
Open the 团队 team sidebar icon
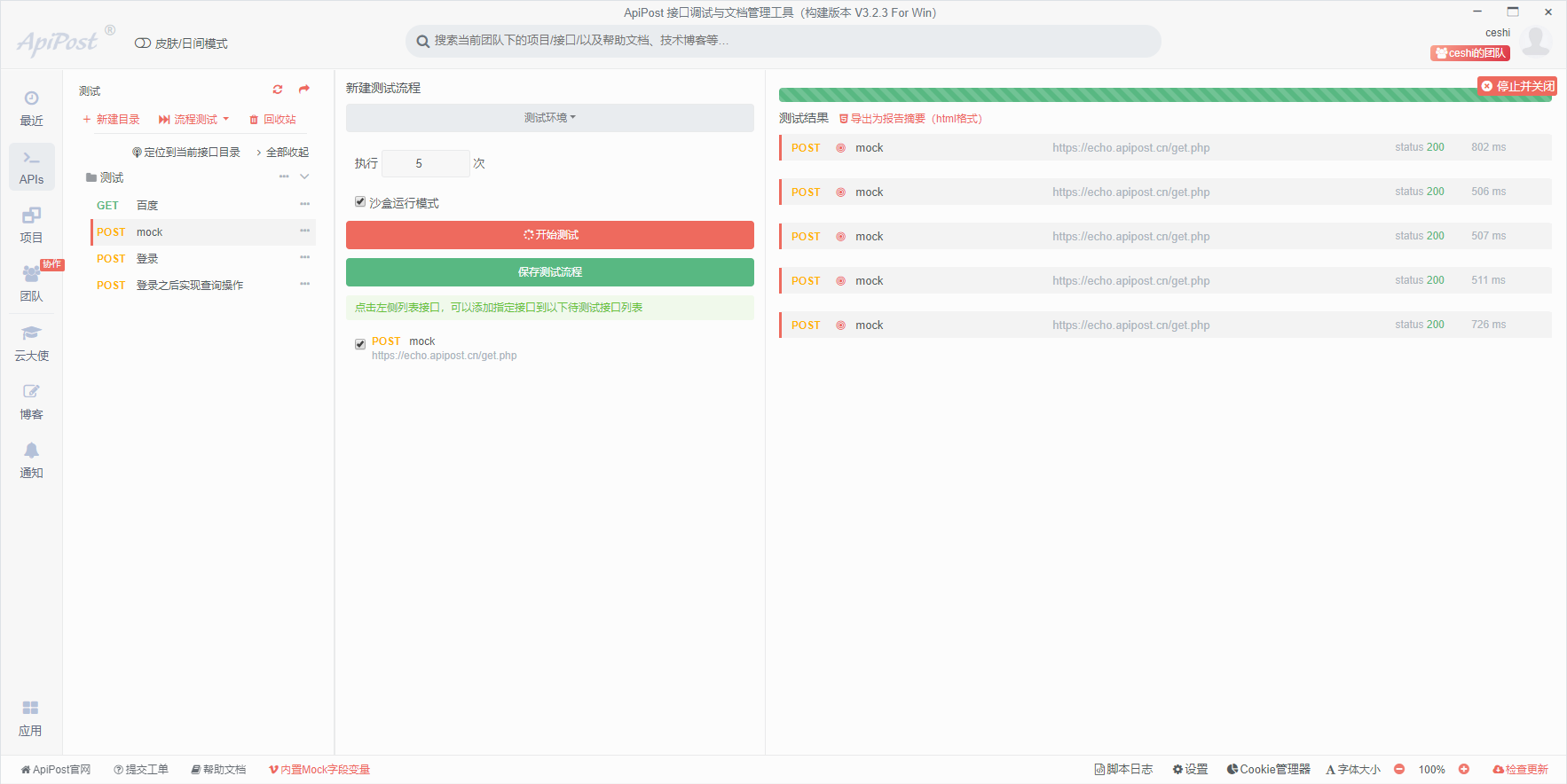click(31, 284)
